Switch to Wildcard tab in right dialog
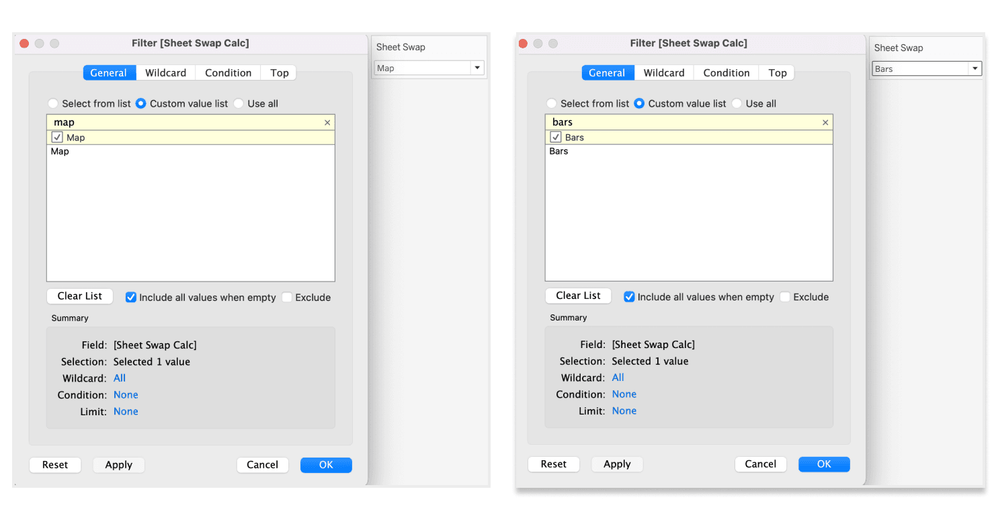Viewport: 1000px width, 520px height. 664,73
